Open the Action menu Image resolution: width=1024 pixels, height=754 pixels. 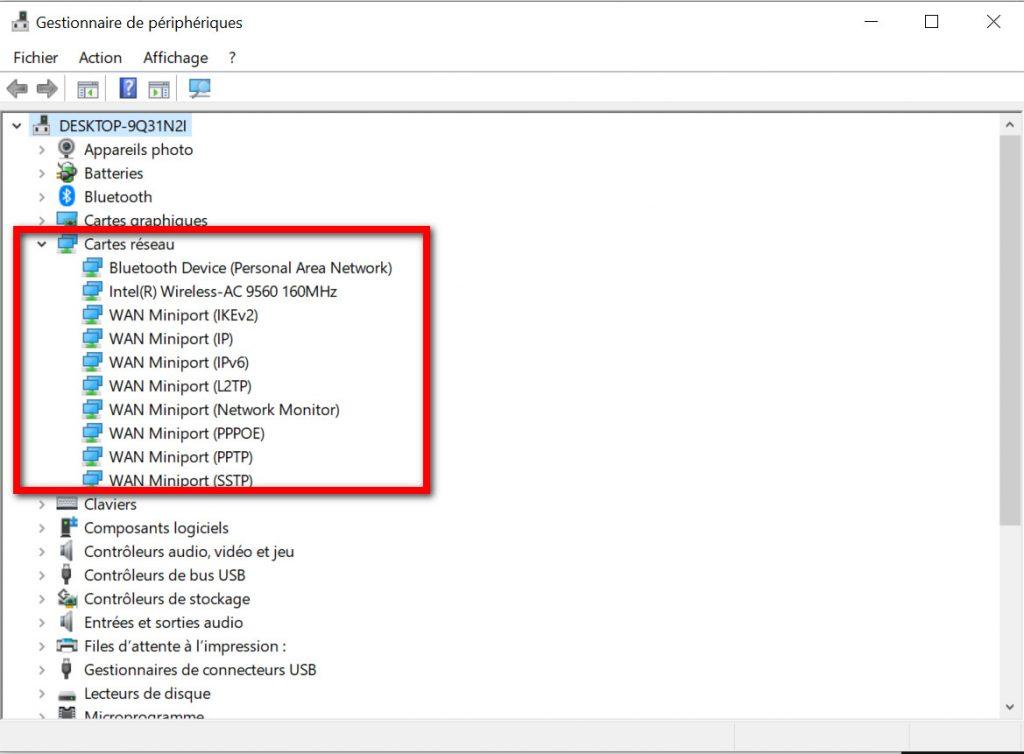(100, 58)
